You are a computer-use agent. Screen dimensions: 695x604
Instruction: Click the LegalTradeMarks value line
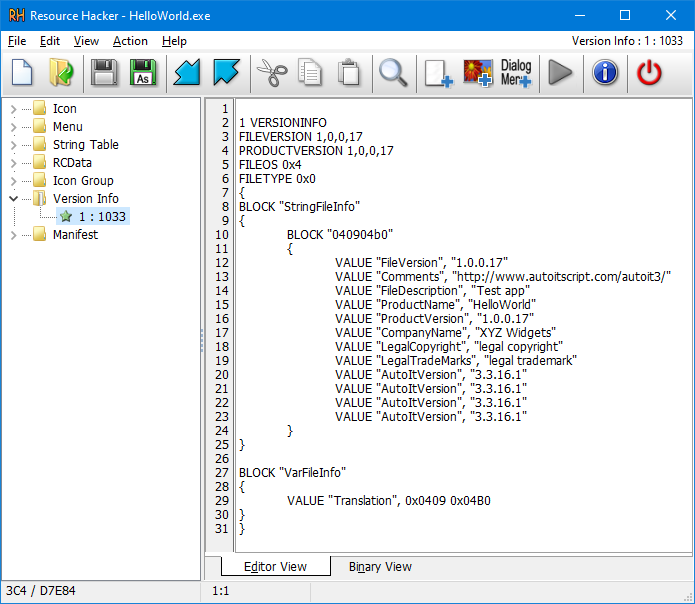click(x=456, y=361)
